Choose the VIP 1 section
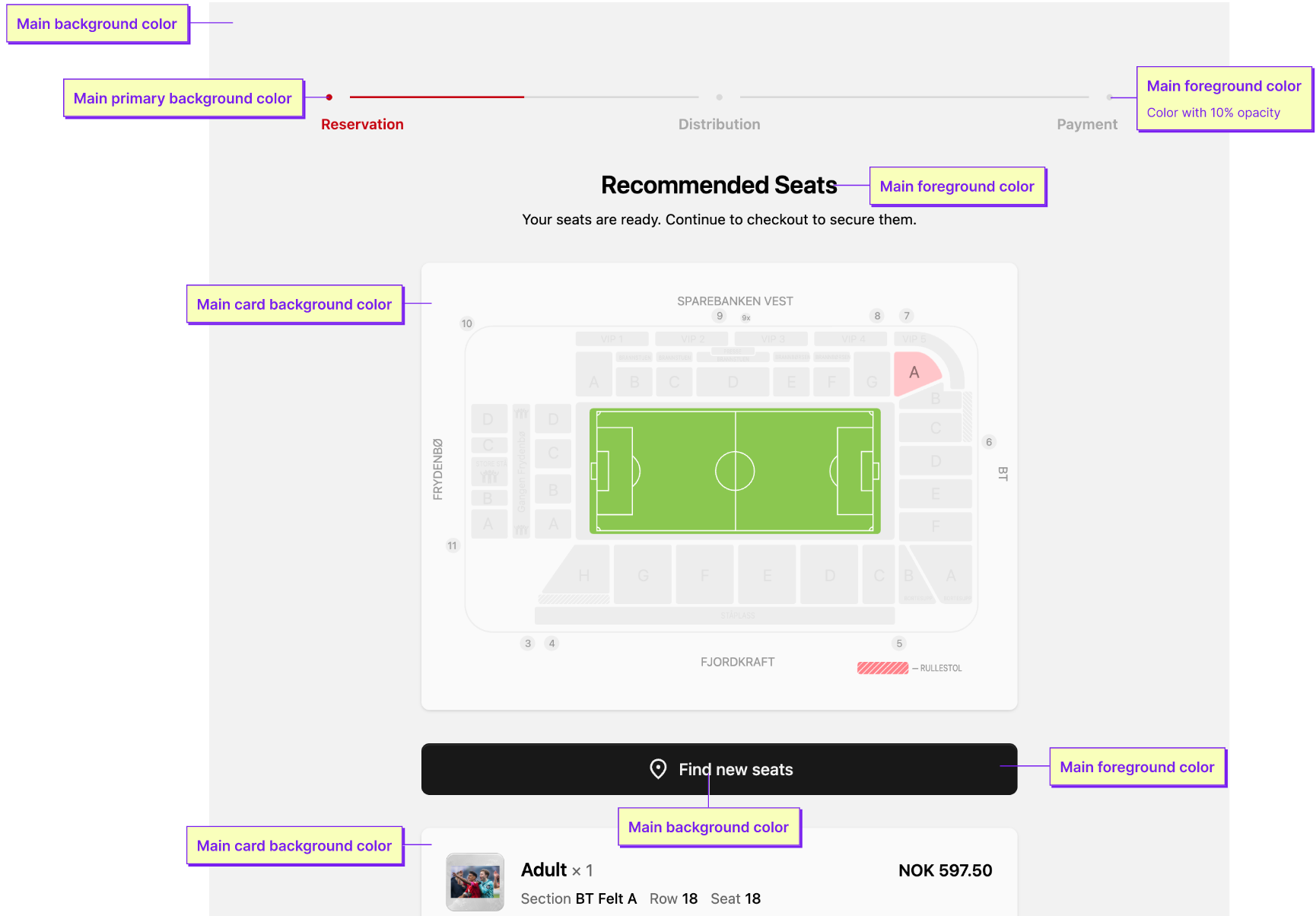This screenshot has width=1316, height=916. (612, 339)
